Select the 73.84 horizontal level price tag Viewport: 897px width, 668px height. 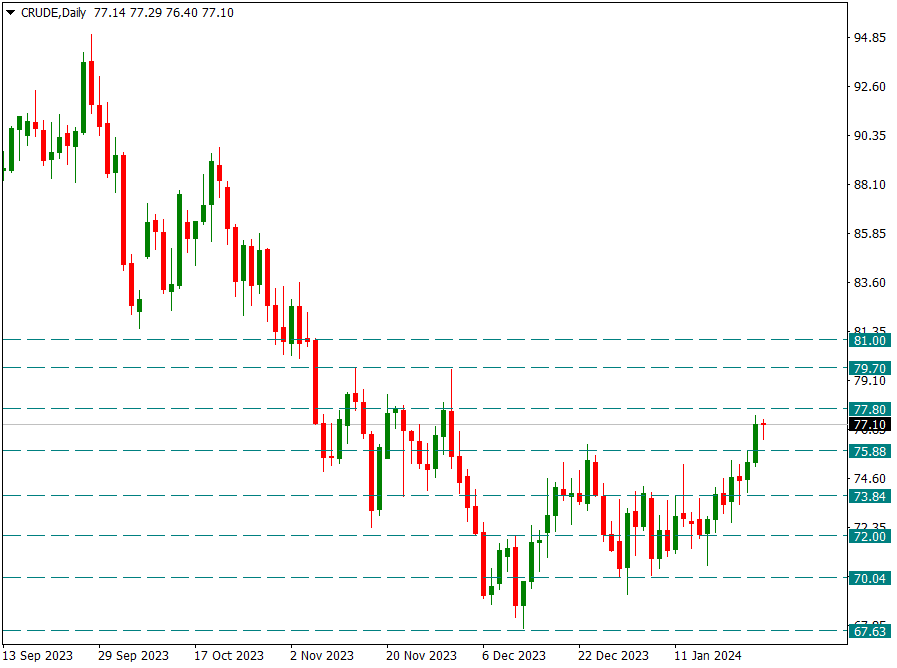click(x=869, y=496)
